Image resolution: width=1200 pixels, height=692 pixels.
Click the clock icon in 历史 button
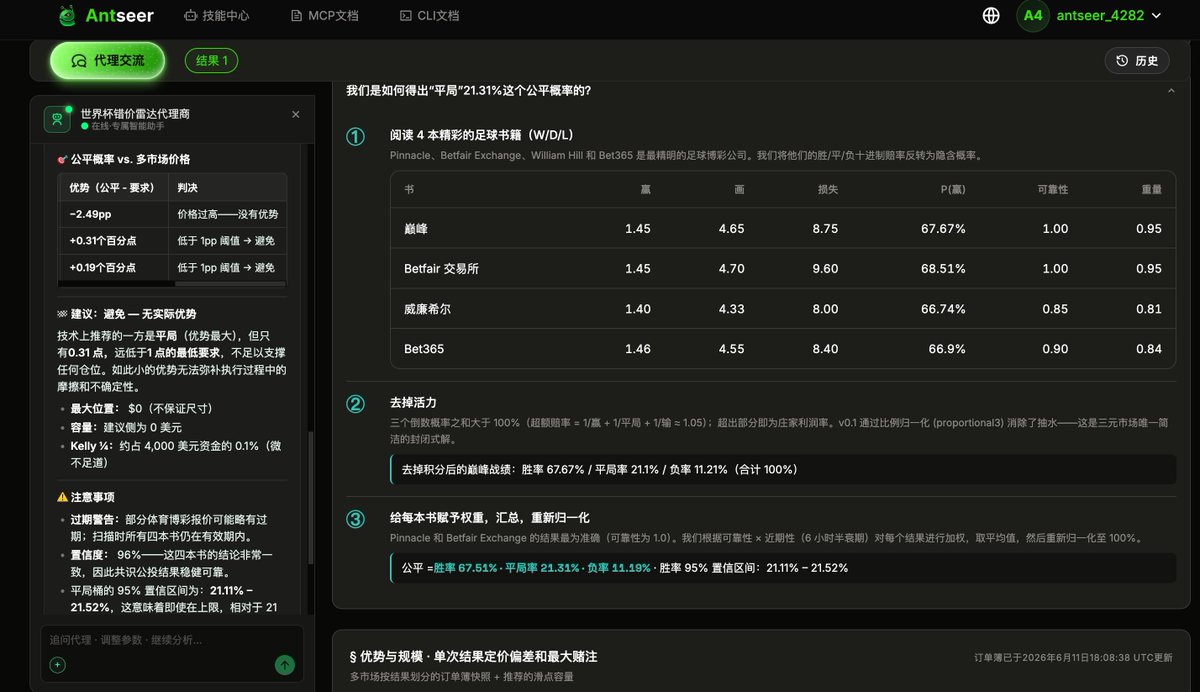(x=1122, y=61)
